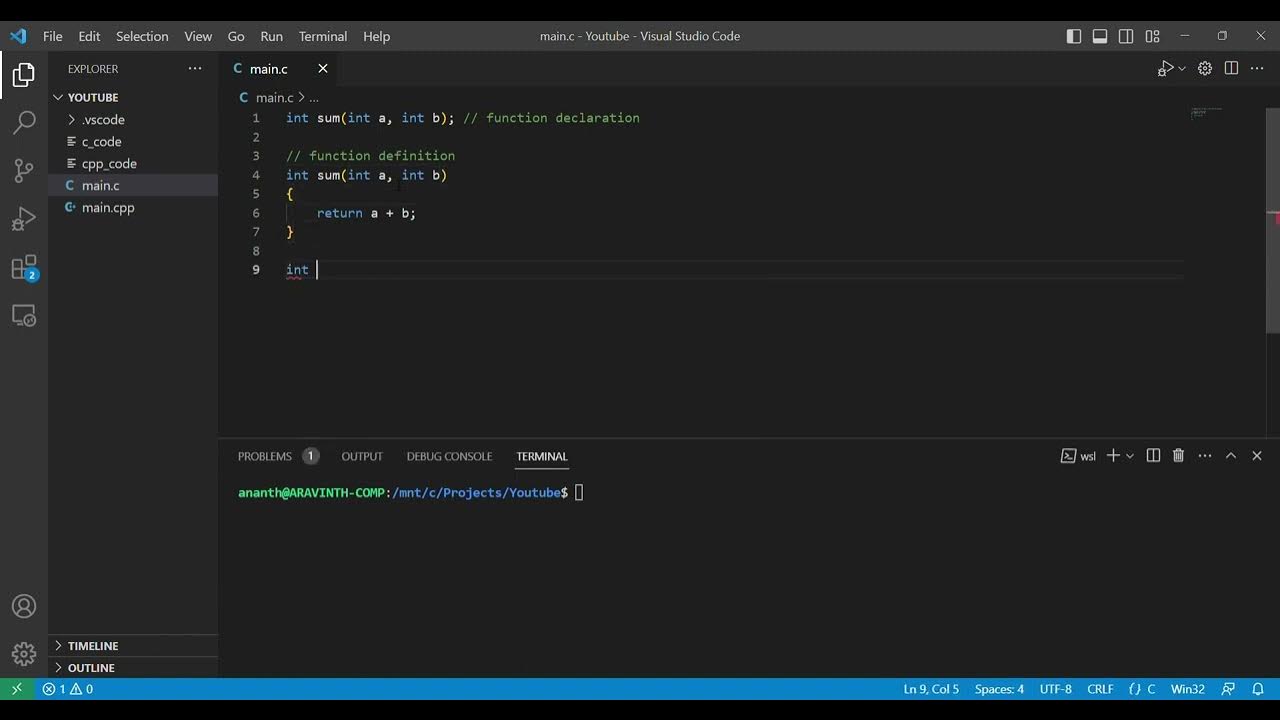Toggle the bottom panel layout button
Image resolution: width=1280 pixels, height=720 pixels.
pyautogui.click(x=1100, y=36)
